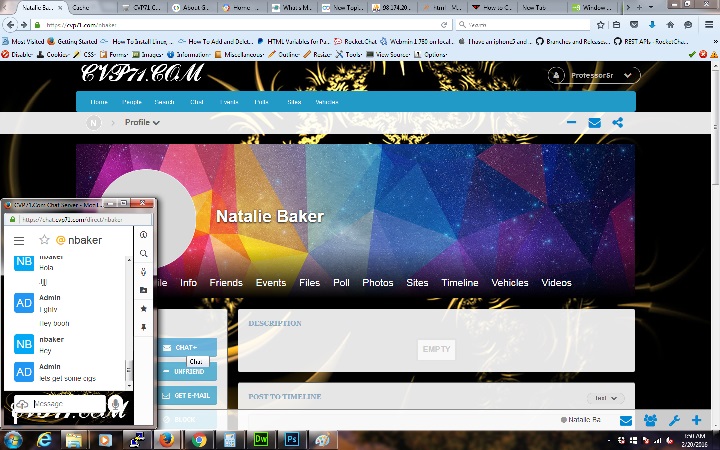This screenshot has width=720, height=450.
Task: Expand the Profile dropdown
Action: pyautogui.click(x=142, y=123)
